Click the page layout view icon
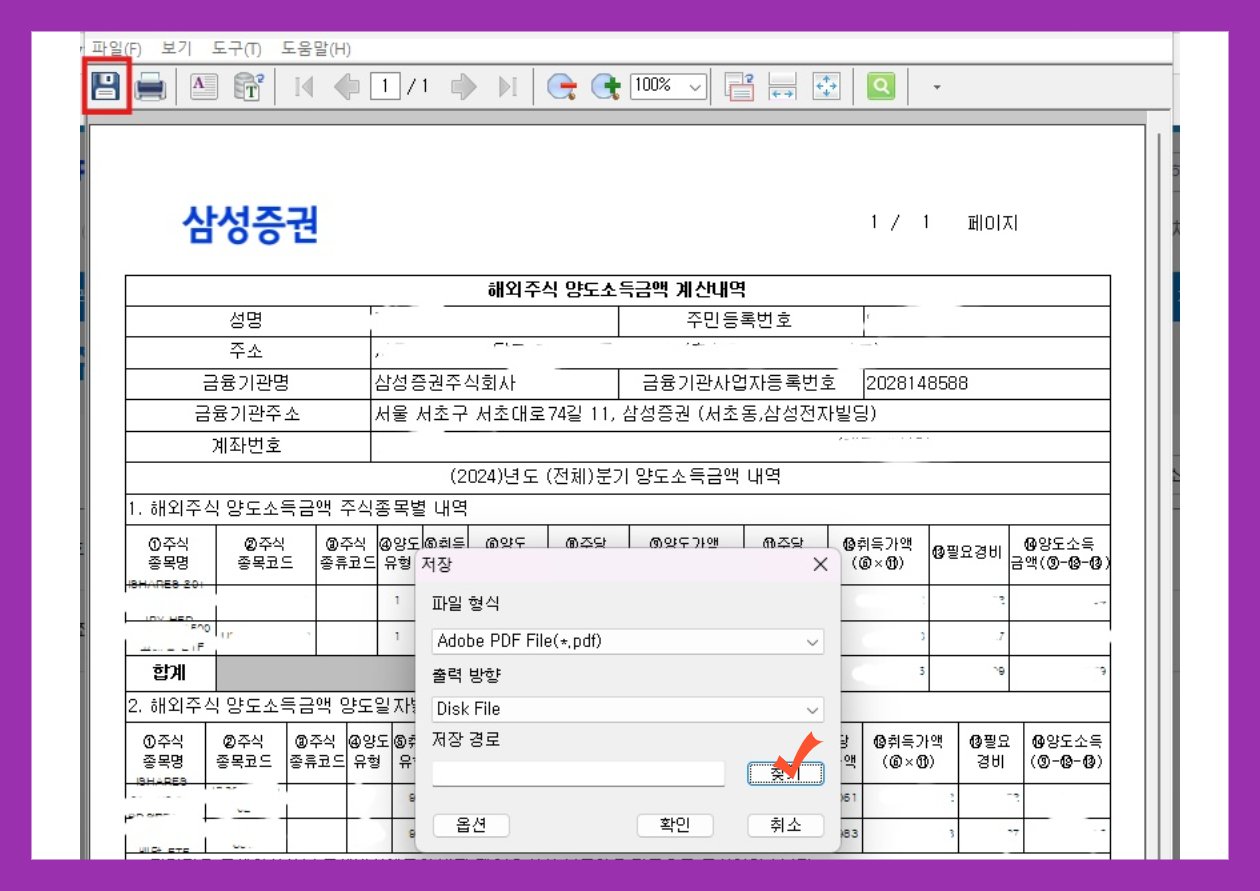This screenshot has height=891, width=1260. [x=739, y=87]
